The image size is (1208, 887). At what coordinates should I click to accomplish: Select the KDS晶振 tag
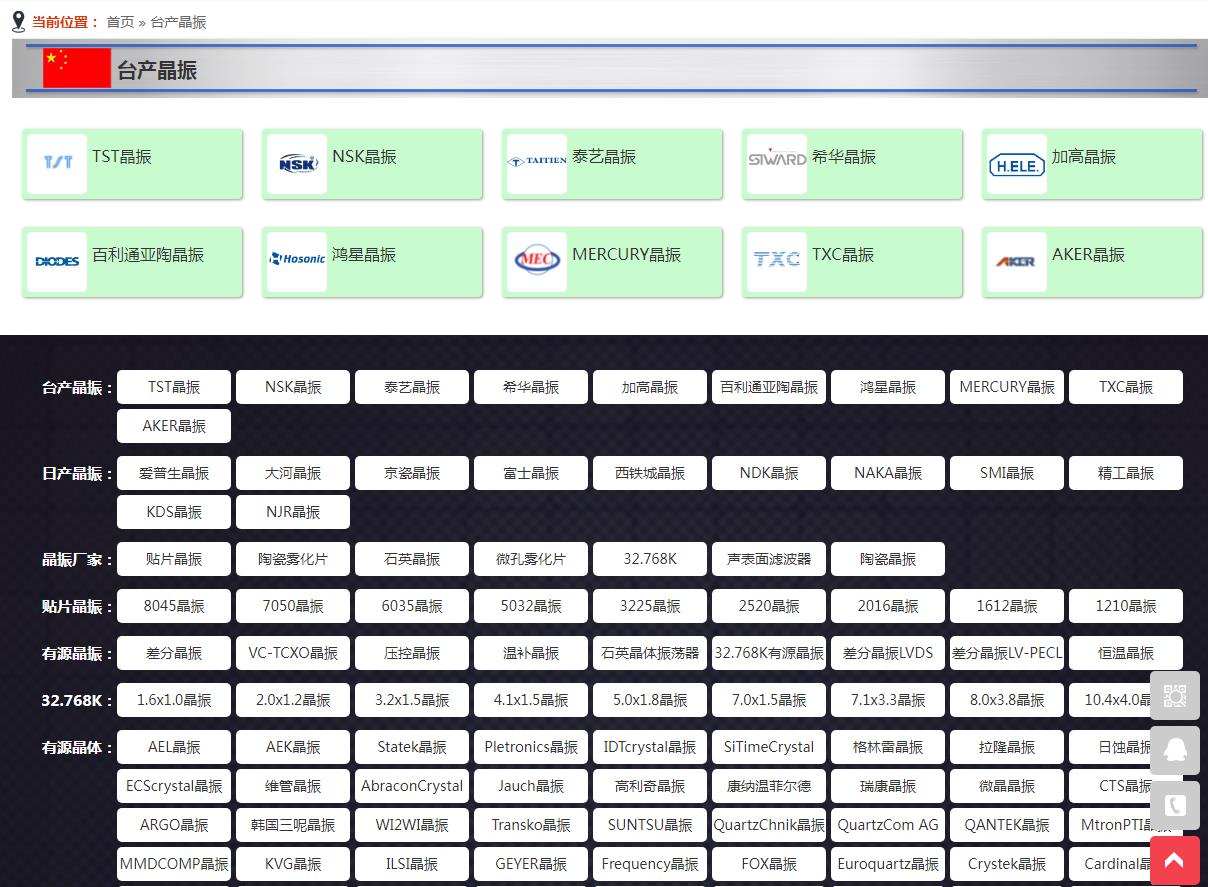[174, 512]
